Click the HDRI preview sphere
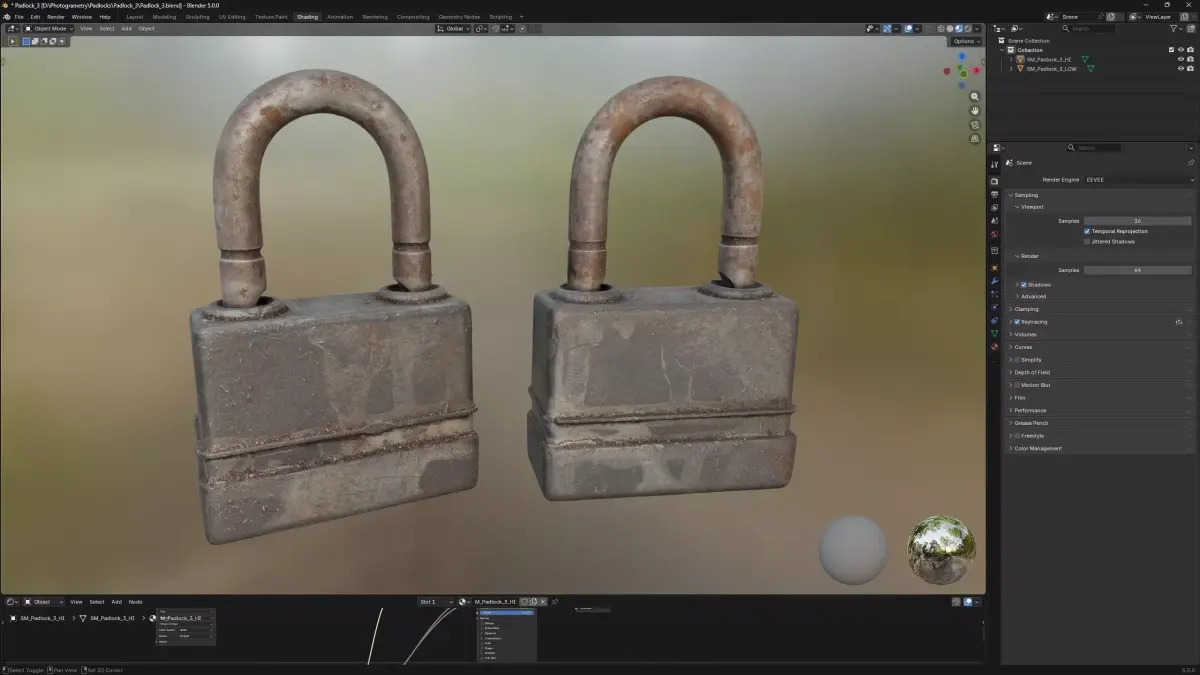This screenshot has height=675, width=1200. click(x=940, y=549)
